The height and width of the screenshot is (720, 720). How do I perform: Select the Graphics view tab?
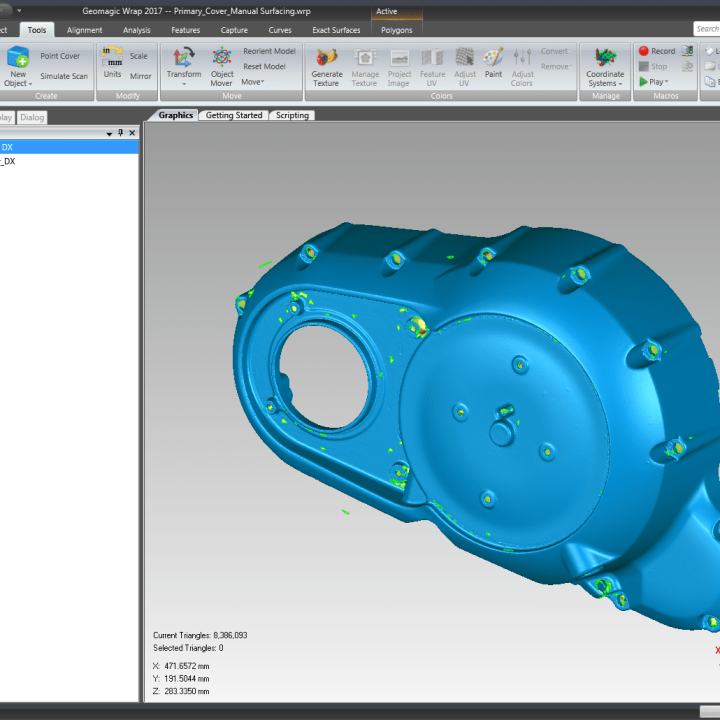click(x=175, y=115)
